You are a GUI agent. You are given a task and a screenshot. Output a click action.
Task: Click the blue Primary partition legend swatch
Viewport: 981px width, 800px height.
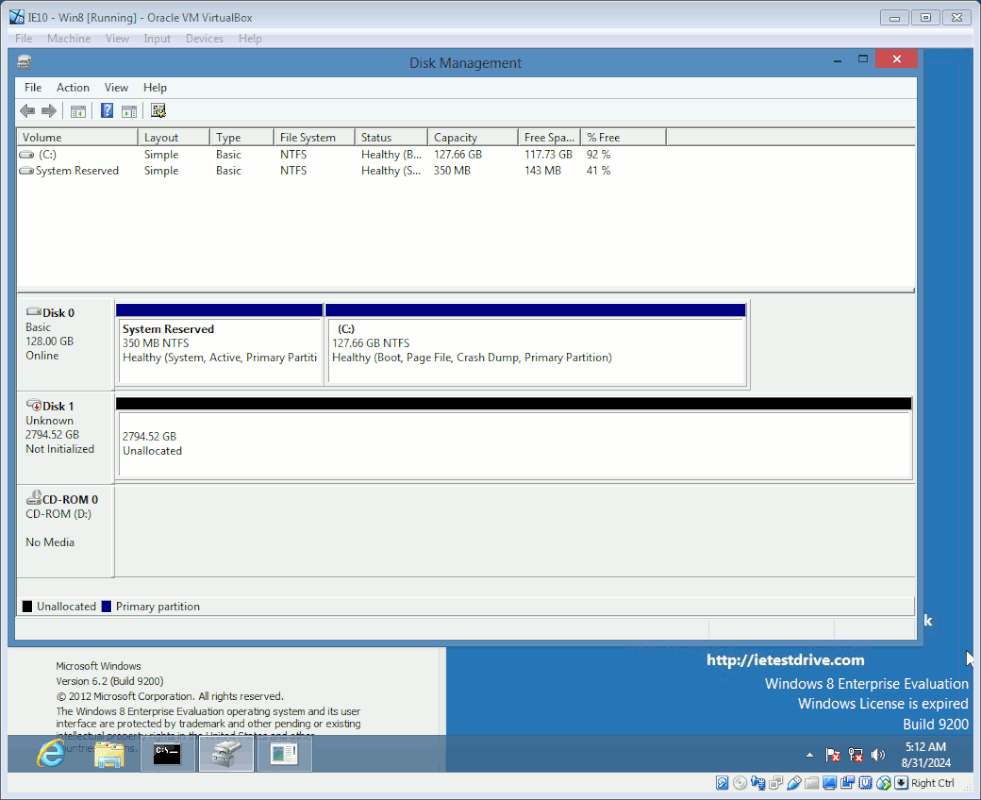coord(106,607)
